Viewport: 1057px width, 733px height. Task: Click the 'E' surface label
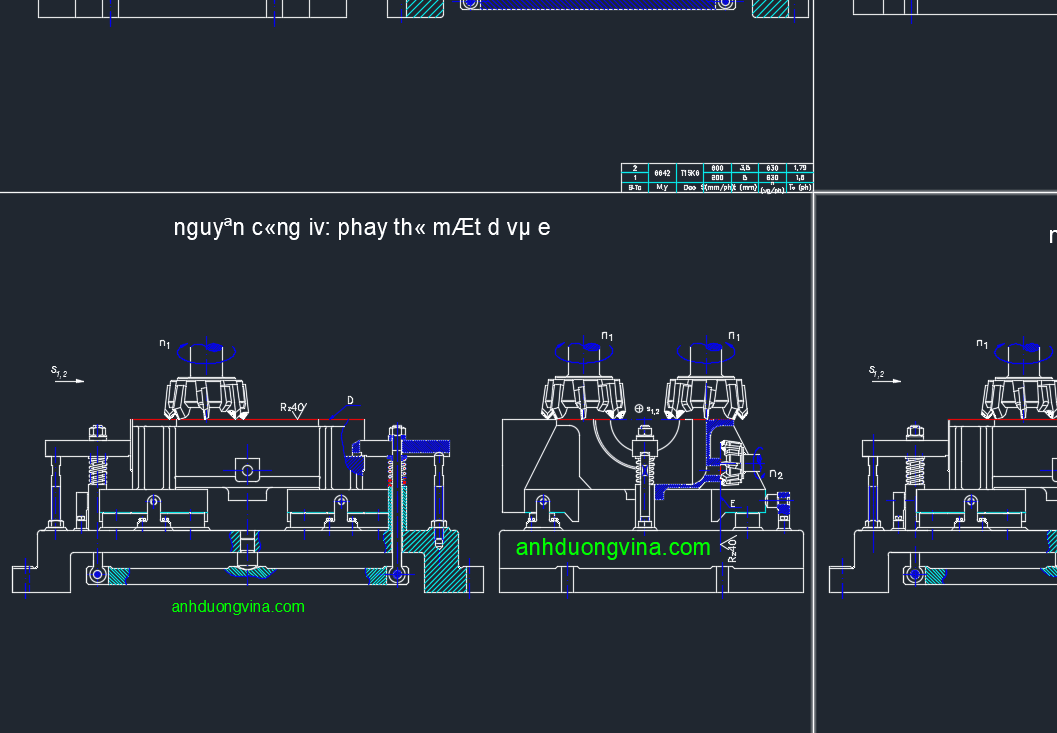(x=733, y=504)
